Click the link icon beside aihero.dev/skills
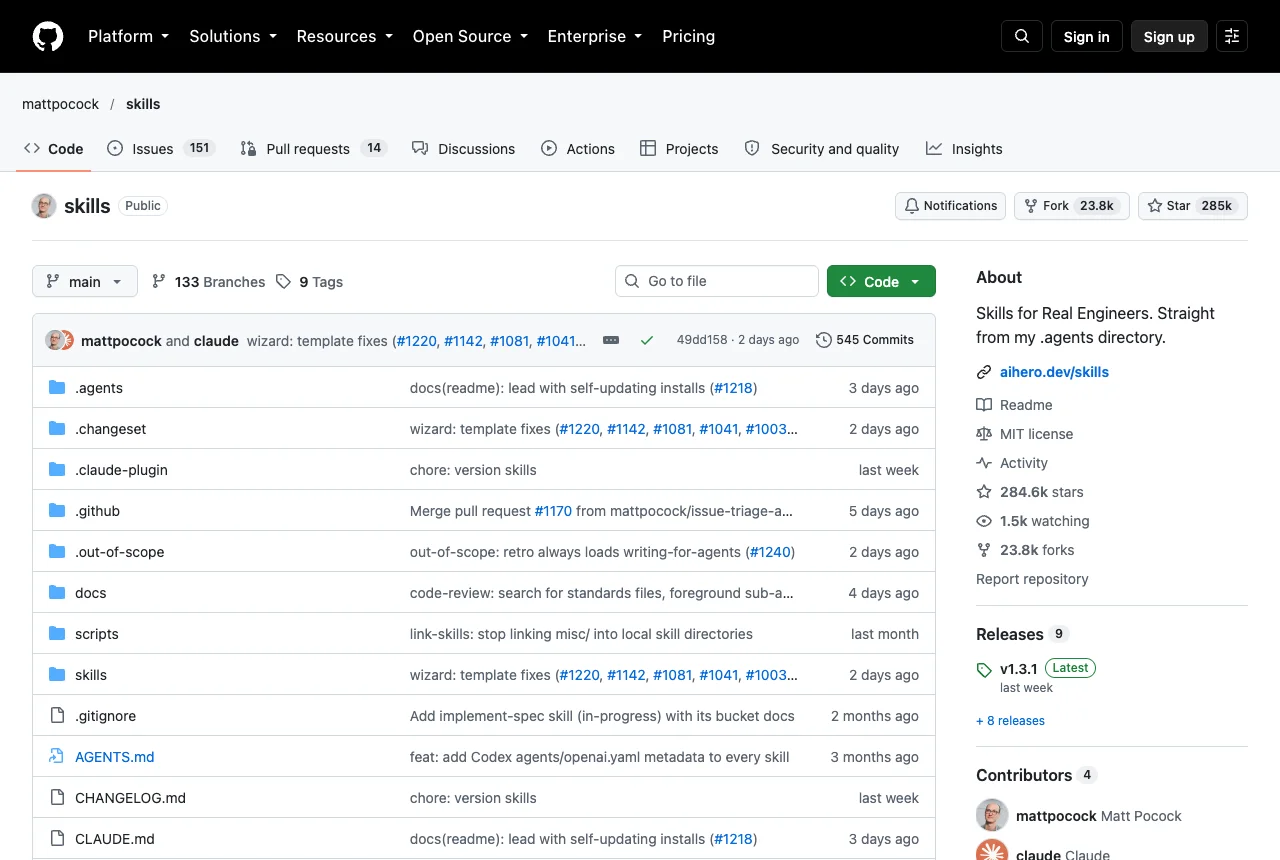The height and width of the screenshot is (860, 1280). point(984,372)
